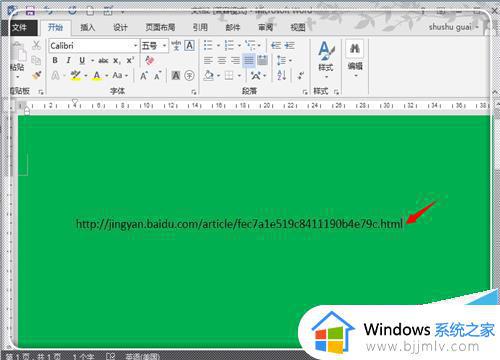Open the 插入 ribbon tab
Image resolution: width=500 pixels, height=360 pixels.
88,28
